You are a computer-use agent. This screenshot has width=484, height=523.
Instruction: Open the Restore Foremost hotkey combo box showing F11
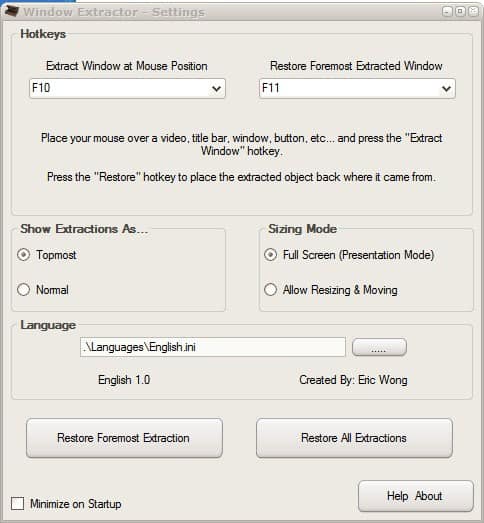[x=357, y=88]
